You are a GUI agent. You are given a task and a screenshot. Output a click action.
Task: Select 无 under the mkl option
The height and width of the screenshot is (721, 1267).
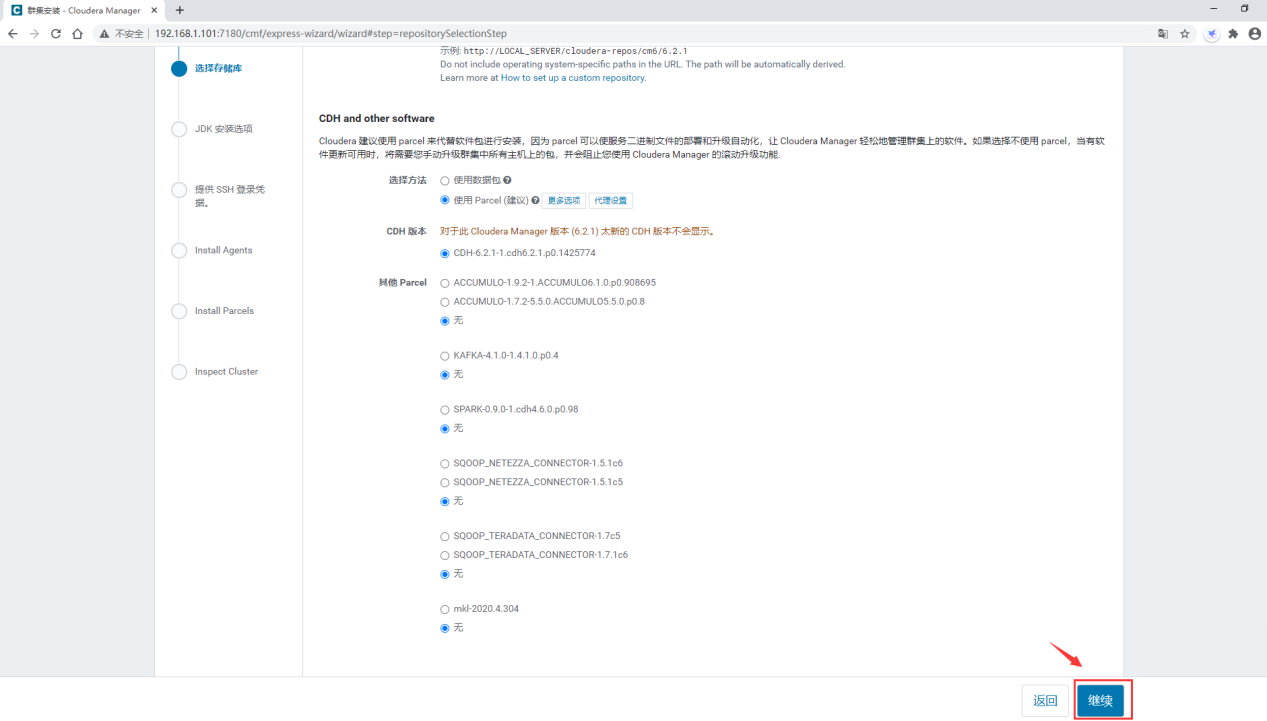[445, 629]
